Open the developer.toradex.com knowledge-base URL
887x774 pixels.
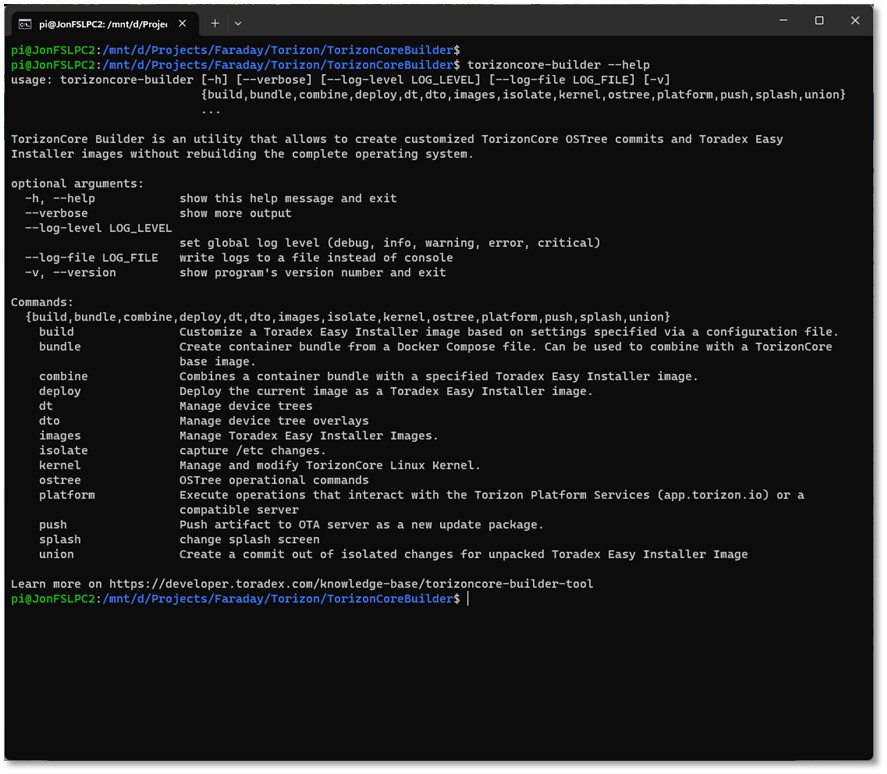point(351,584)
